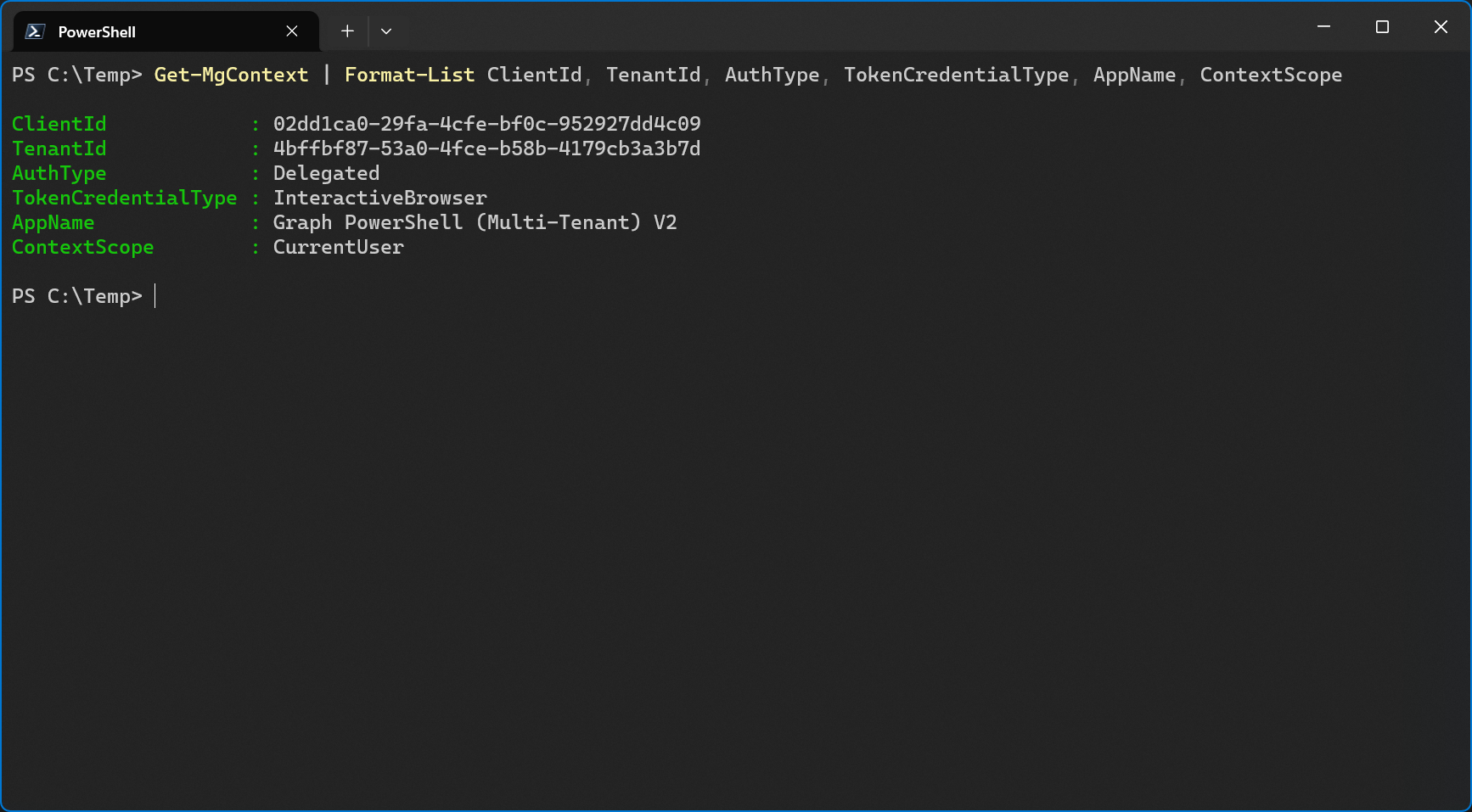Click the Graph PowerShell (Multi-Tenant) V2 value
This screenshot has width=1472, height=812.
pos(475,222)
